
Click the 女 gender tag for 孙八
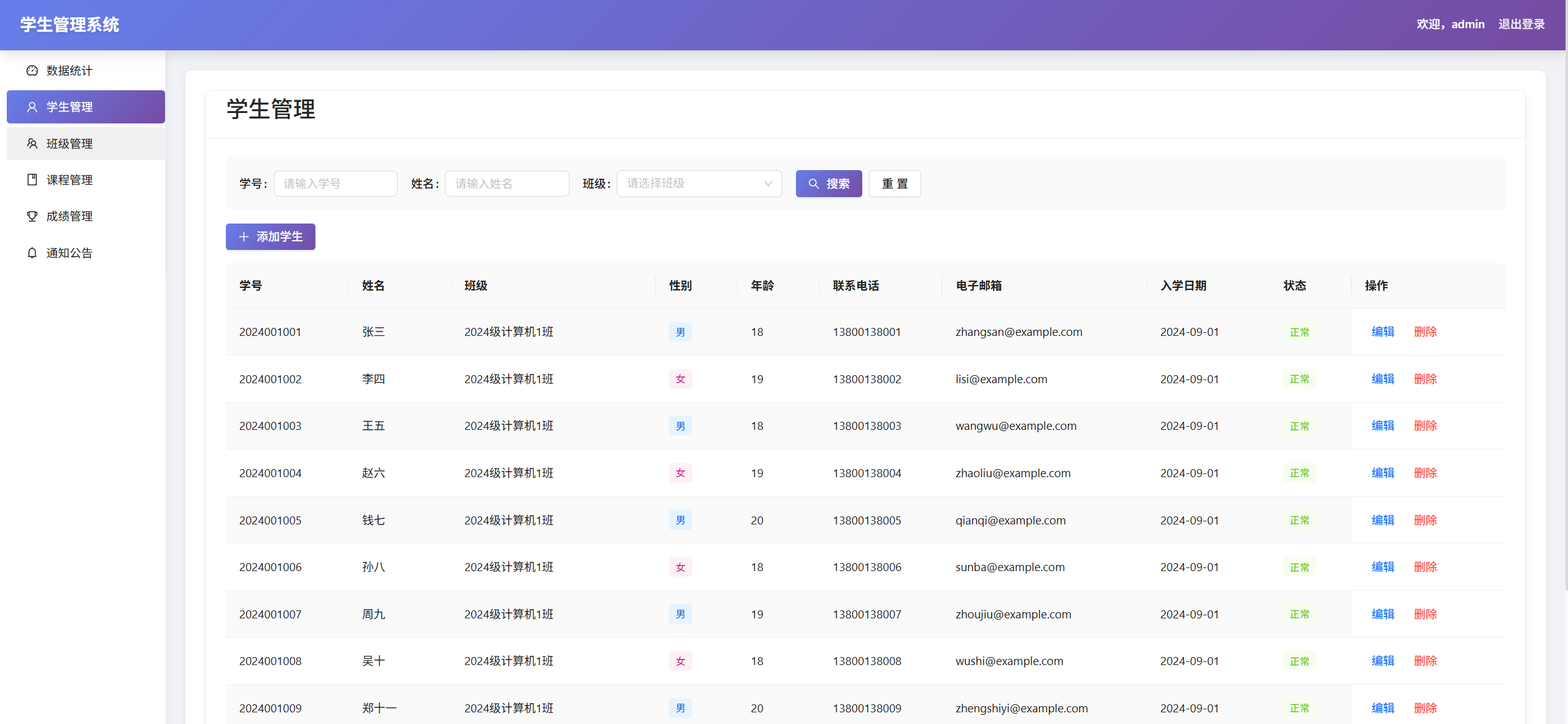[680, 567]
